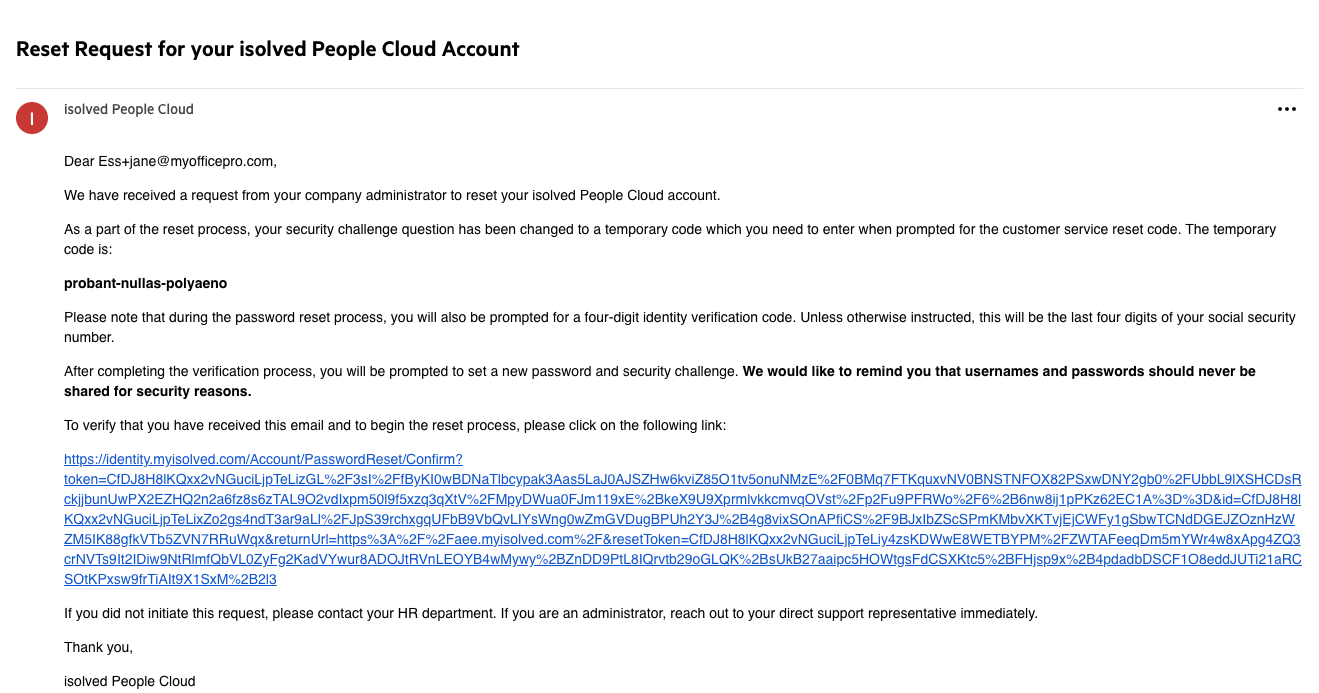This screenshot has width=1319, height=693.
Task: Click the subject line of the email
Action: 267,48
